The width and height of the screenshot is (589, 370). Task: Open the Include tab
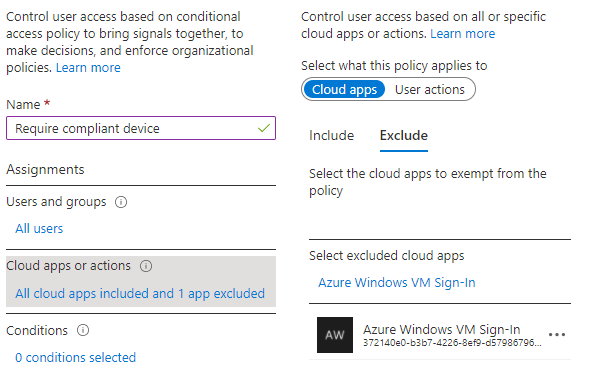tap(331, 136)
